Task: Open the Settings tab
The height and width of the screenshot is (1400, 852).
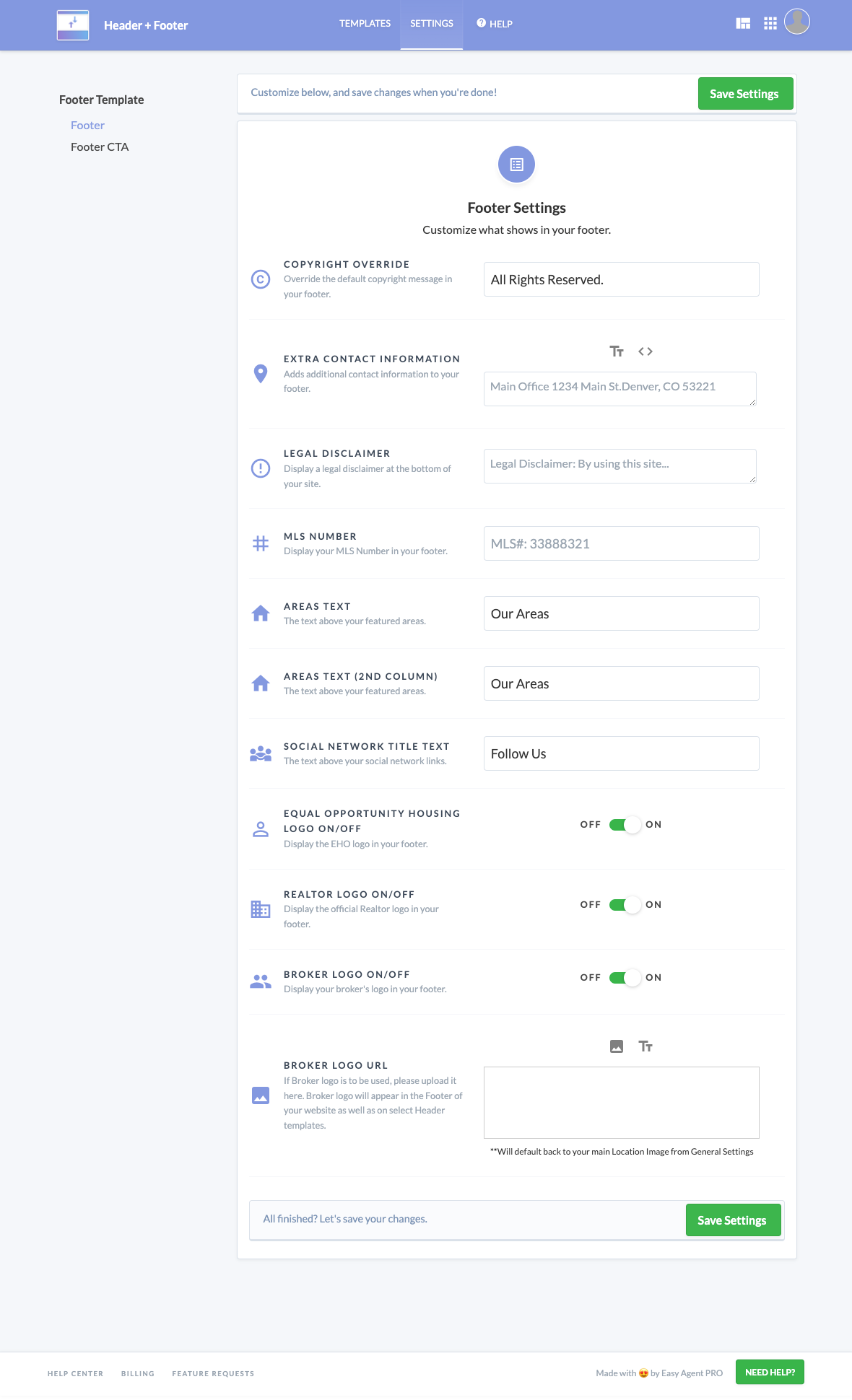Action: 432,24
